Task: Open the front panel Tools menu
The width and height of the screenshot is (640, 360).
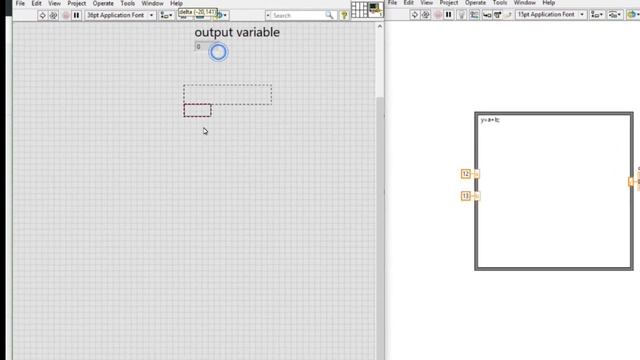Action: coord(128,3)
